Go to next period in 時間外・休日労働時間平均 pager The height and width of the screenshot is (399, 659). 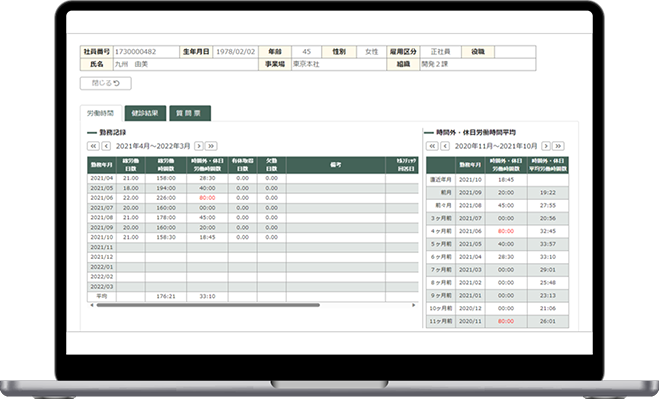coord(546,146)
